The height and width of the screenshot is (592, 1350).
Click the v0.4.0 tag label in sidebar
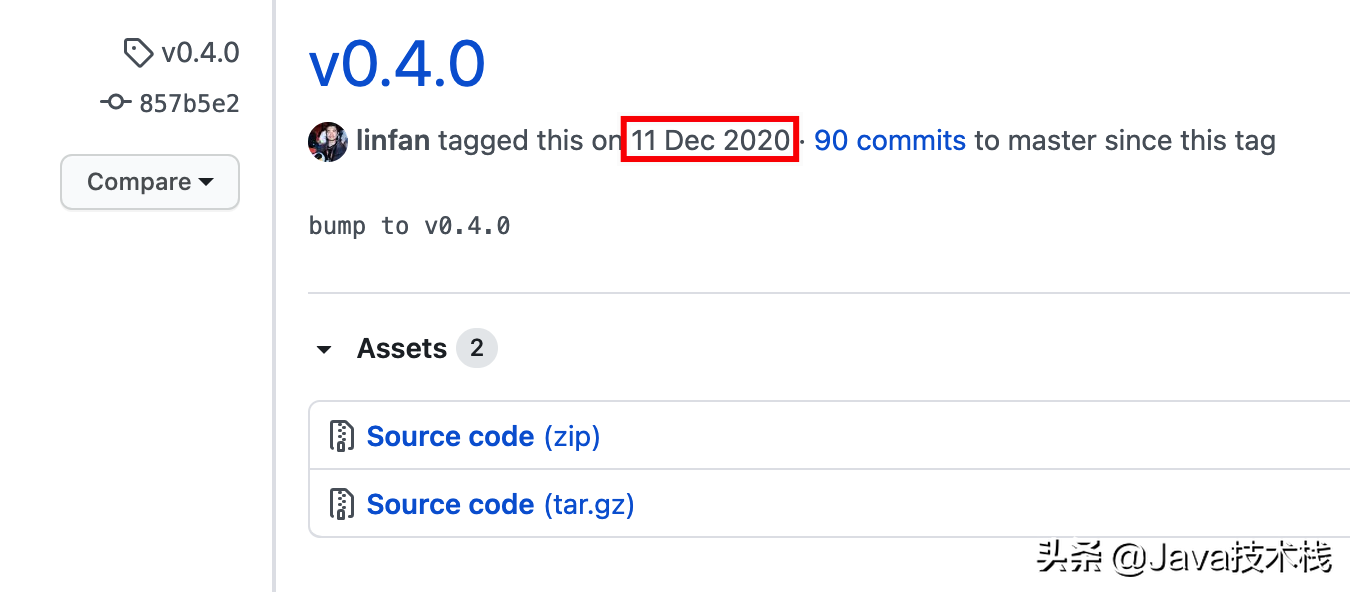pos(200,53)
